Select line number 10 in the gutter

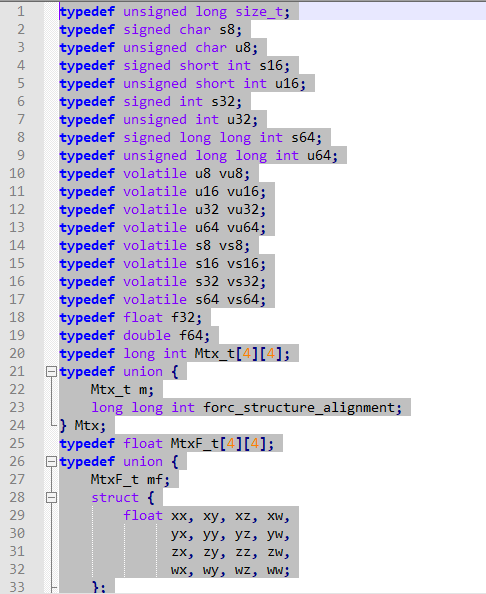click(17, 174)
